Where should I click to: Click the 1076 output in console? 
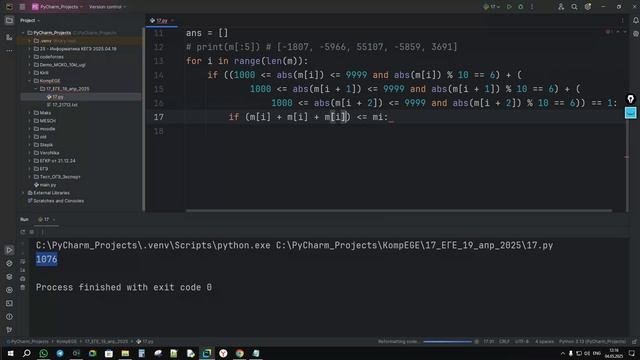click(x=47, y=259)
